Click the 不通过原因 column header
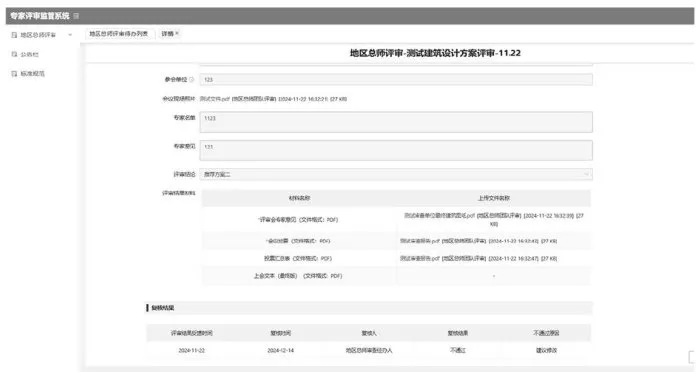696x372 pixels. tap(546, 333)
